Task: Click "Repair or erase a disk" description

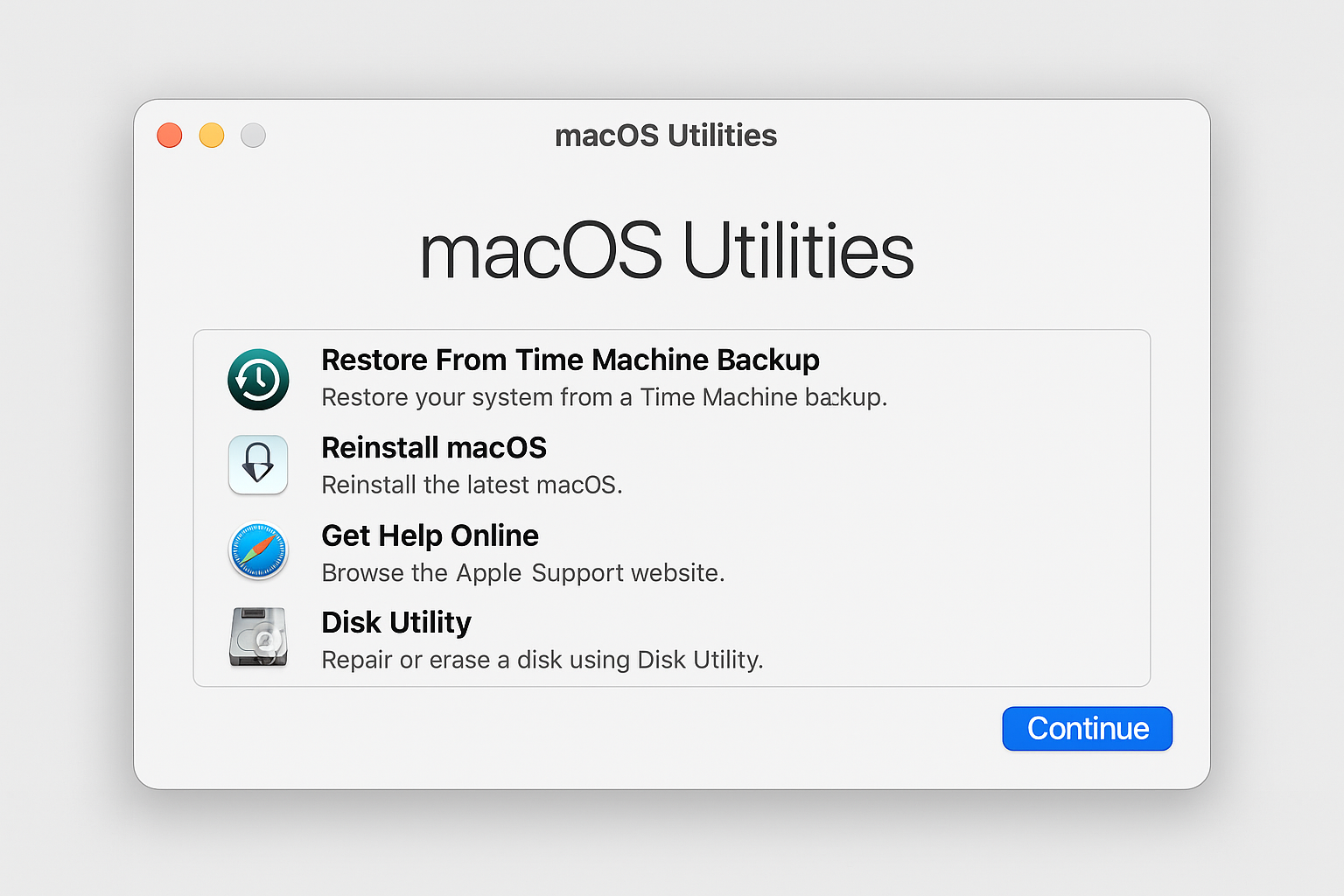Action: (x=442, y=660)
